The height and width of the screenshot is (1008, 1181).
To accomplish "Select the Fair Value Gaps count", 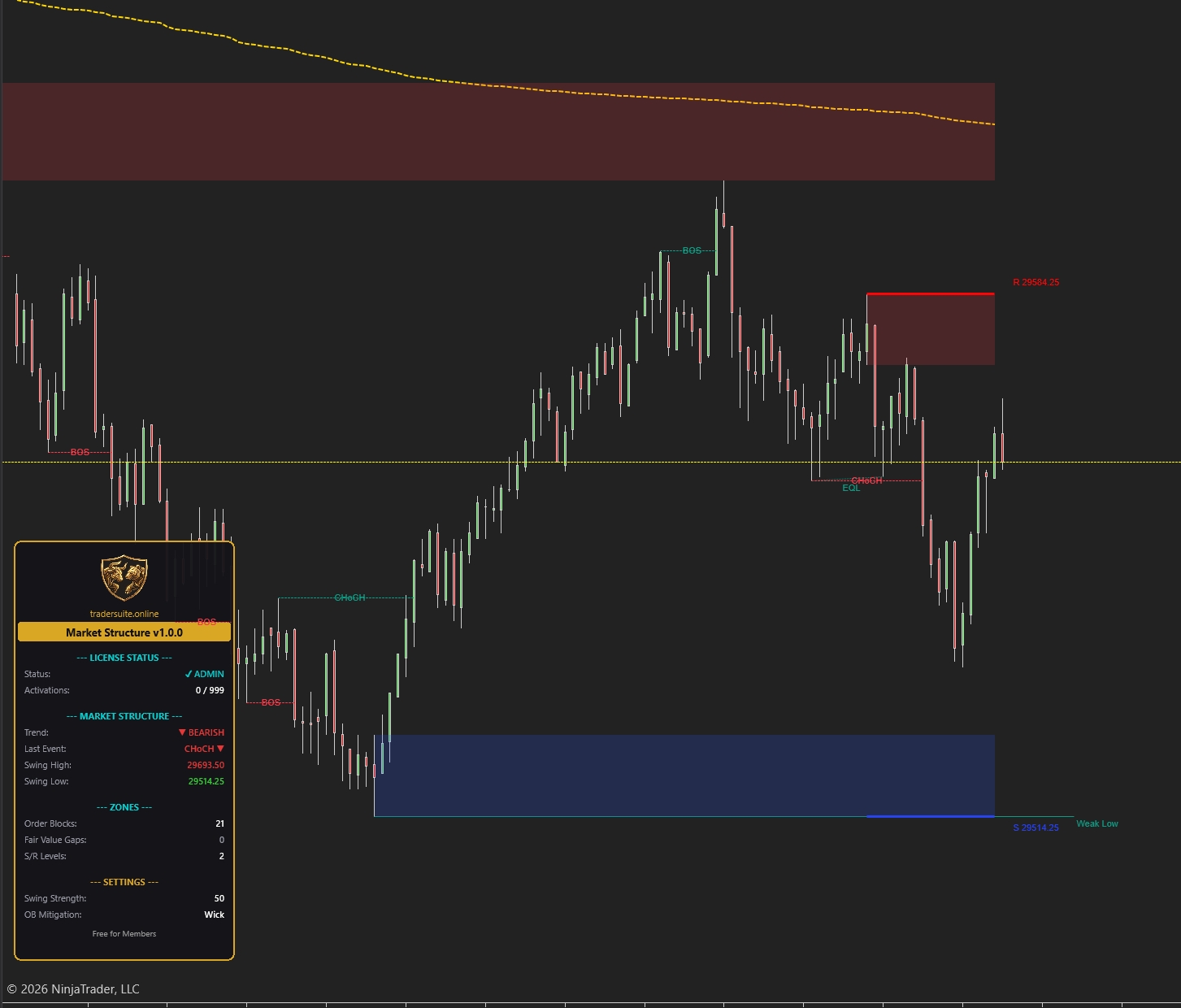I will [221, 840].
